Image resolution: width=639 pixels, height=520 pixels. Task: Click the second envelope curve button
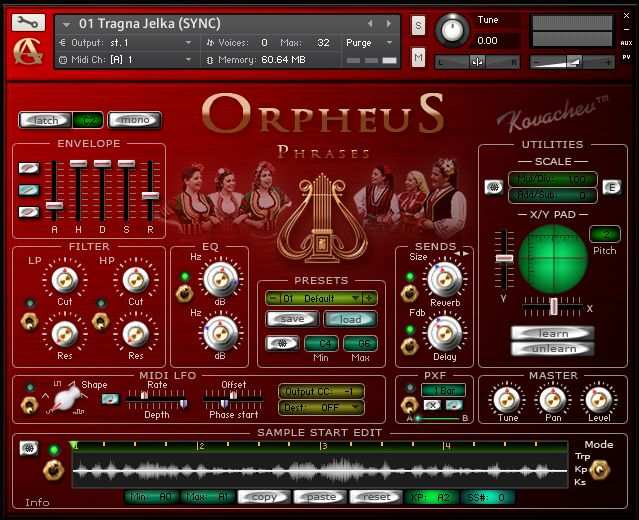coord(29,190)
